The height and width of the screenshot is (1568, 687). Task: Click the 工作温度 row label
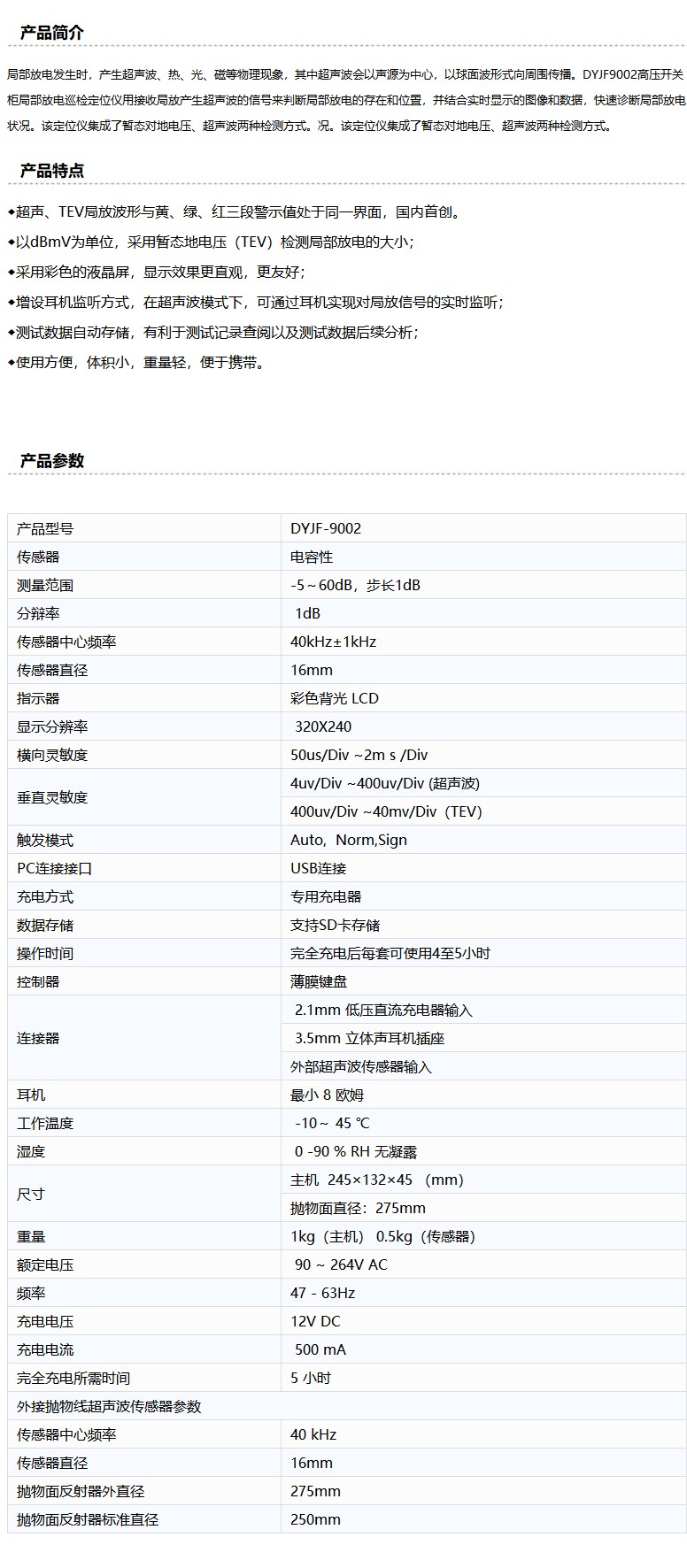(45, 1123)
